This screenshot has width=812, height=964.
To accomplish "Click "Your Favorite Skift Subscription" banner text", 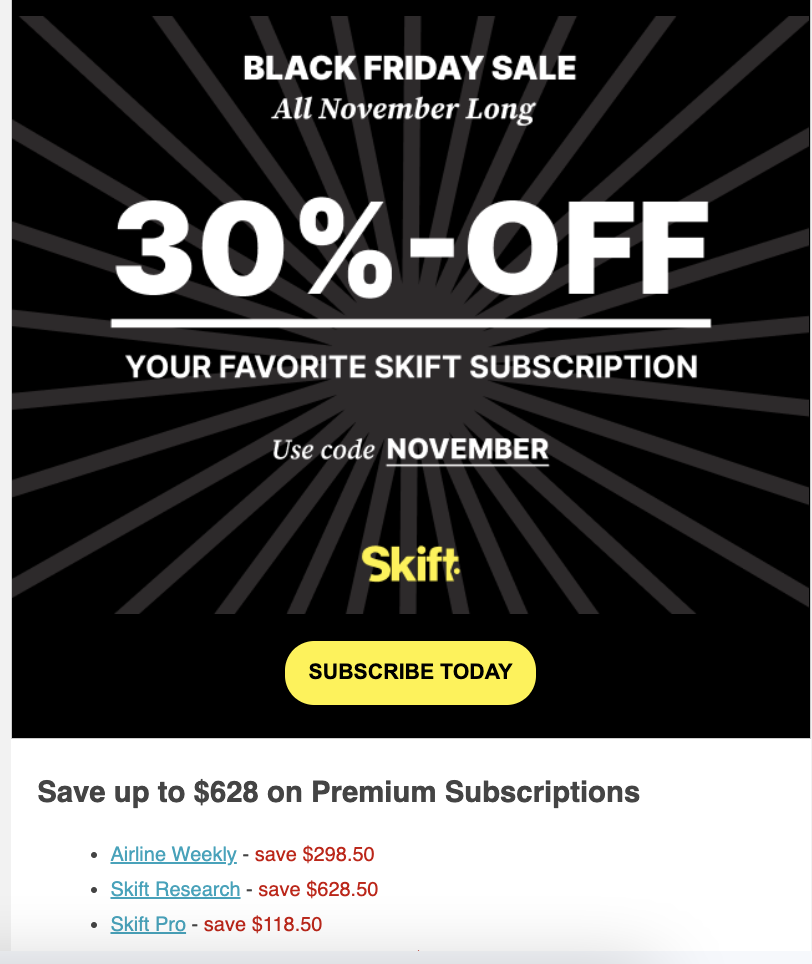I will [411, 366].
